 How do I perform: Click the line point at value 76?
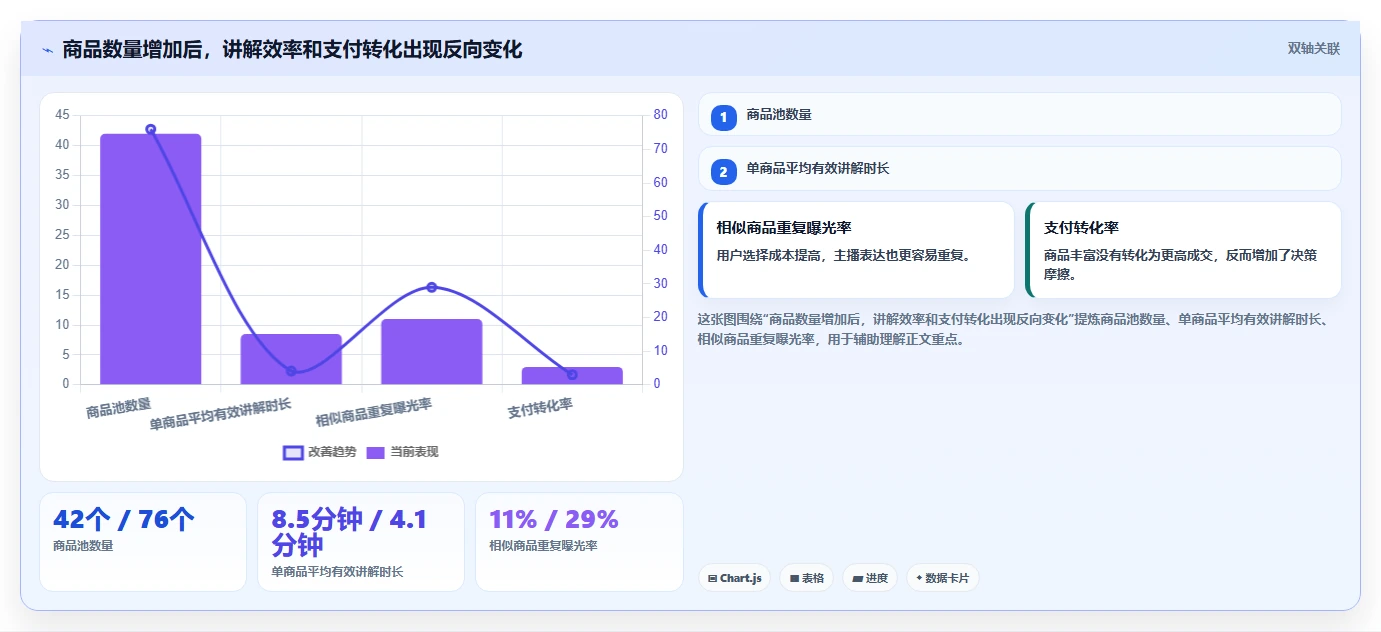pos(151,129)
